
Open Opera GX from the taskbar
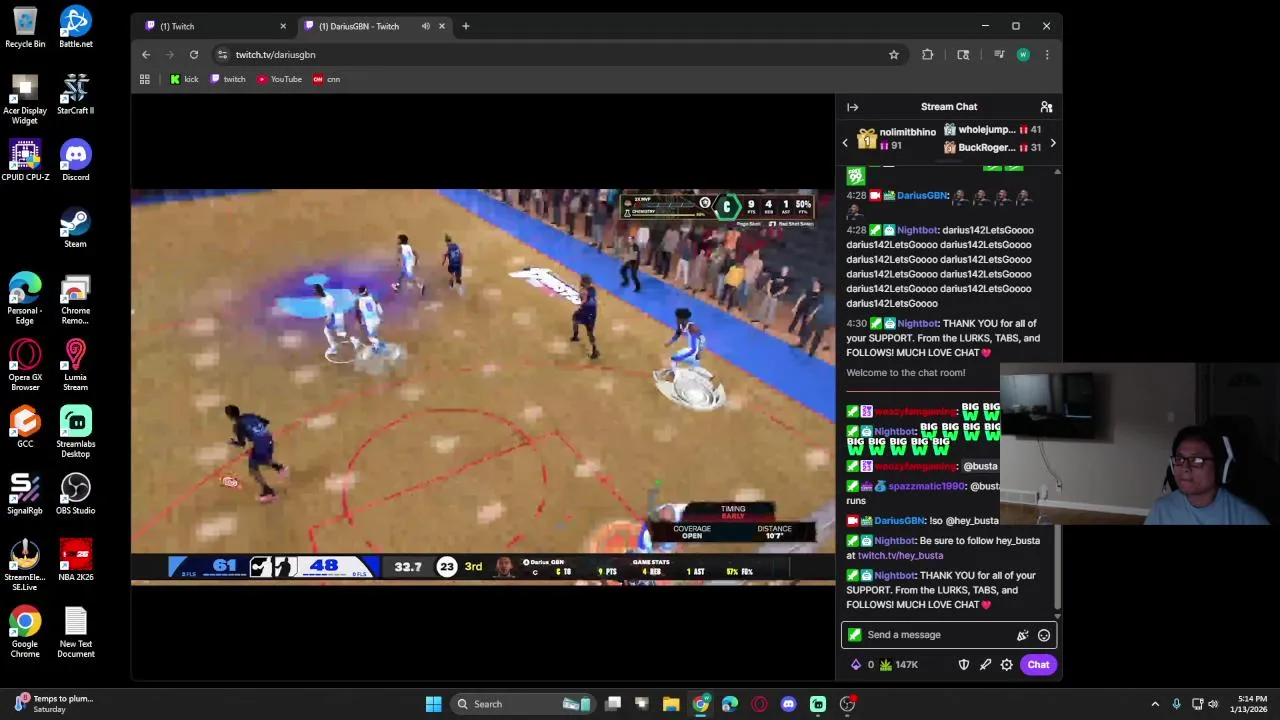759,704
